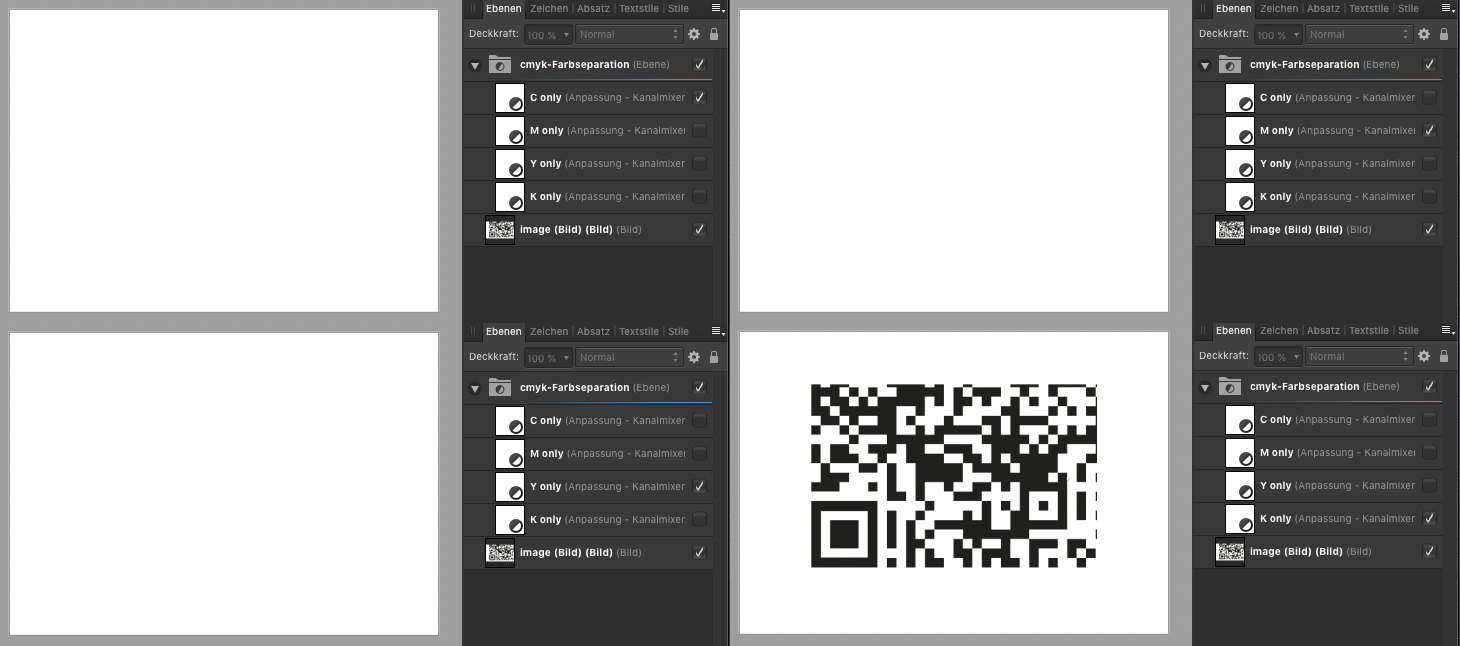Click the cmyk-Farbseparation group folder icon
Screen dimensions: 1460x646
499,64
